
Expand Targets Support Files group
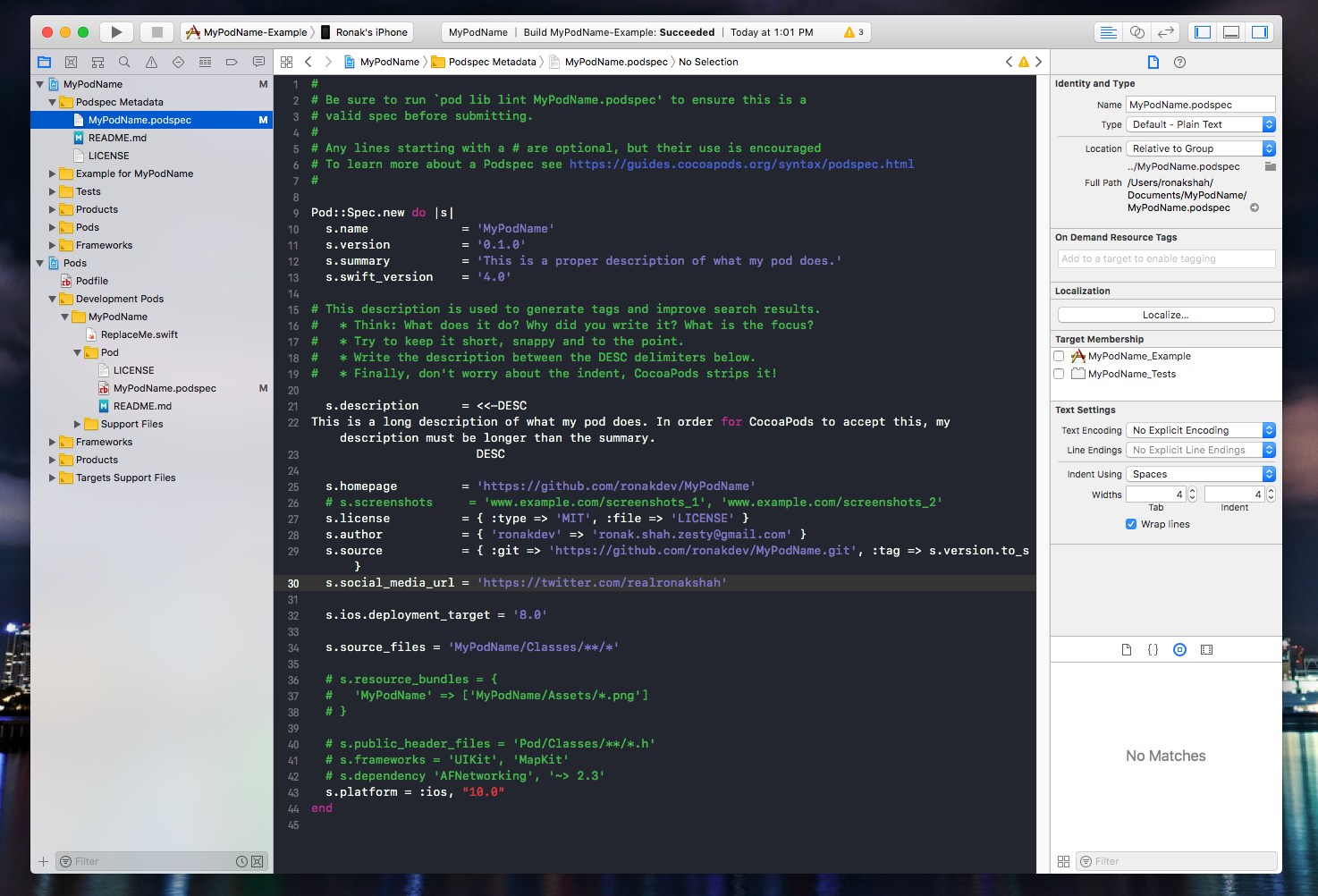click(52, 478)
